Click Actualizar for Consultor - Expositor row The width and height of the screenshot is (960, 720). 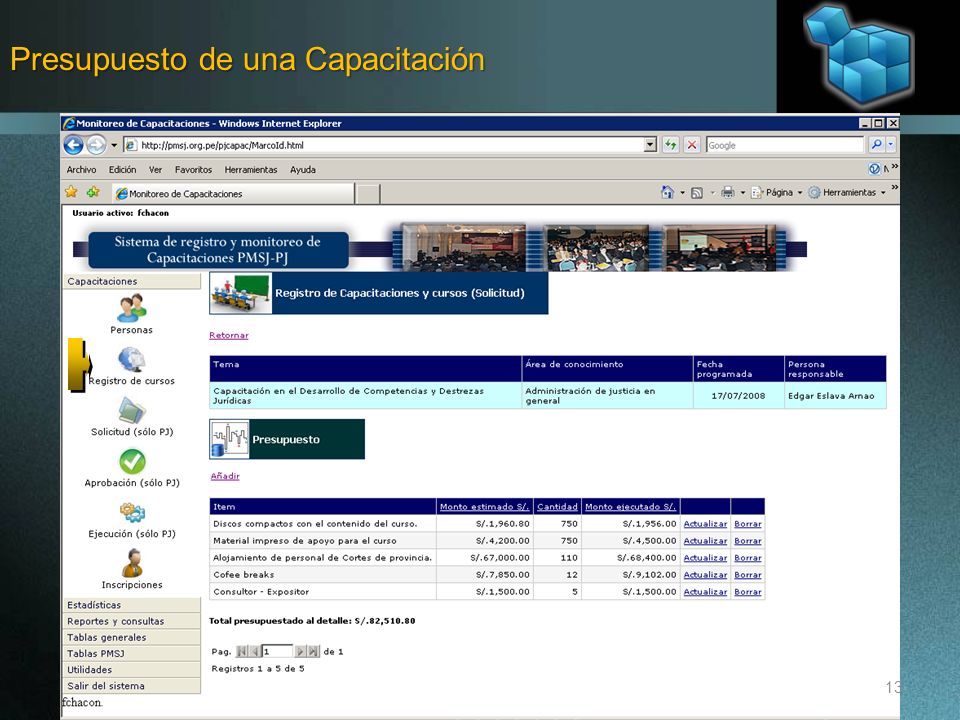705,592
